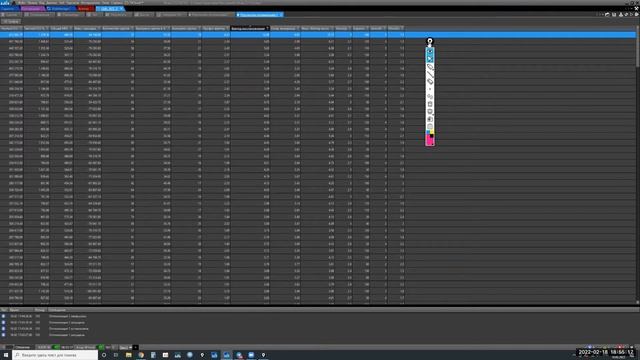Switch to the red workspace tab

pos(86,9)
